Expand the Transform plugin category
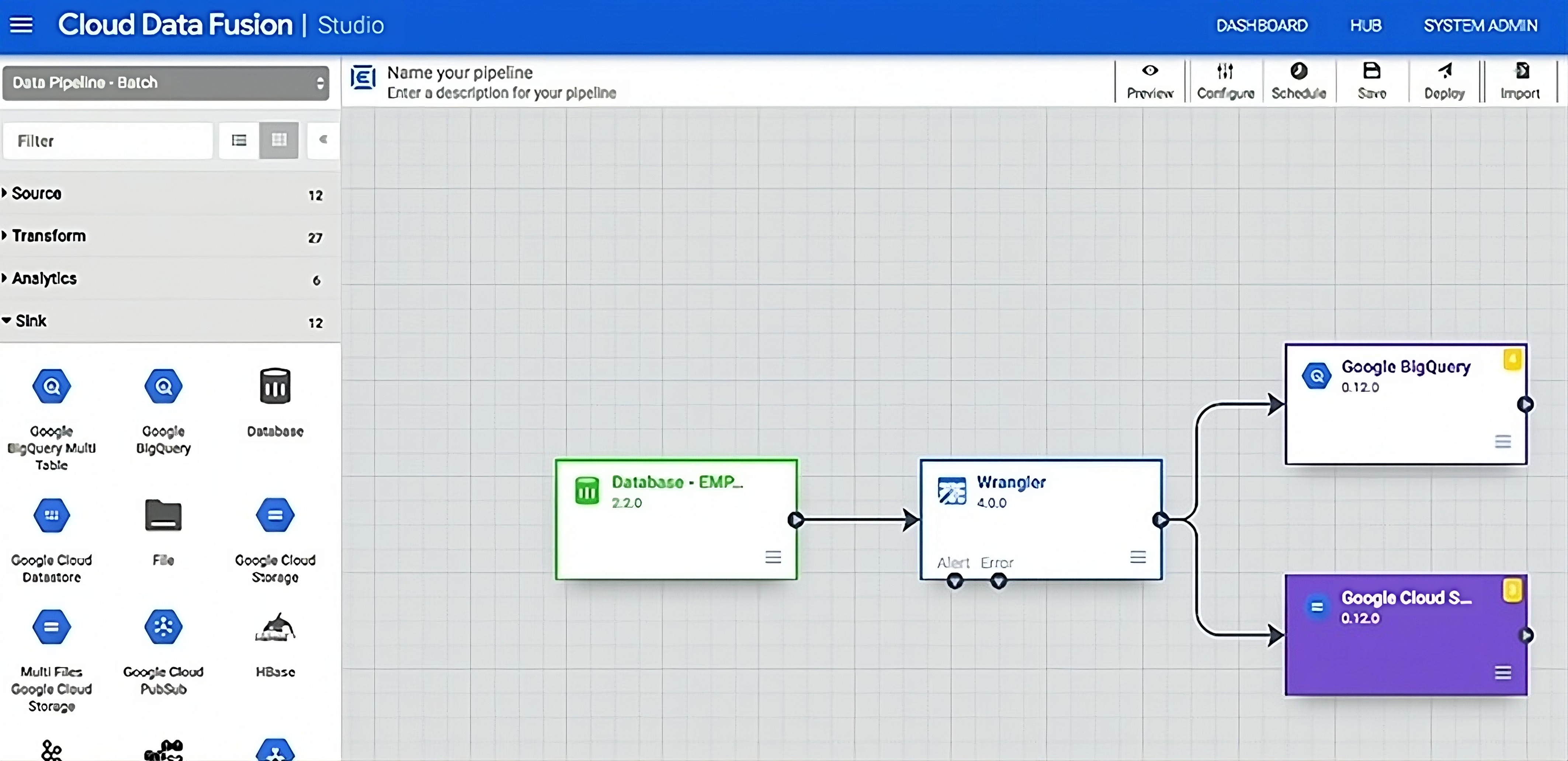 click(169, 236)
